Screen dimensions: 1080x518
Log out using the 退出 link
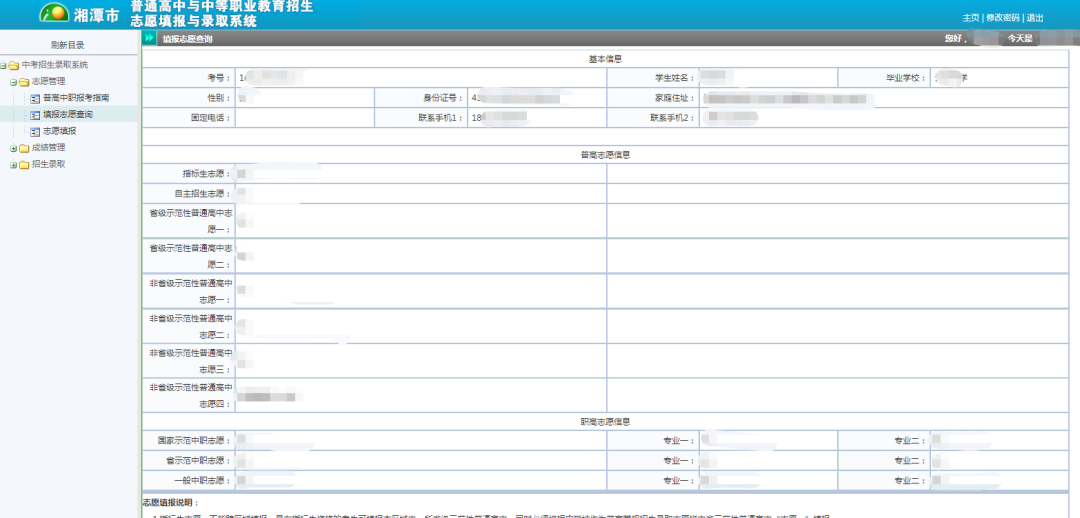[1035, 18]
